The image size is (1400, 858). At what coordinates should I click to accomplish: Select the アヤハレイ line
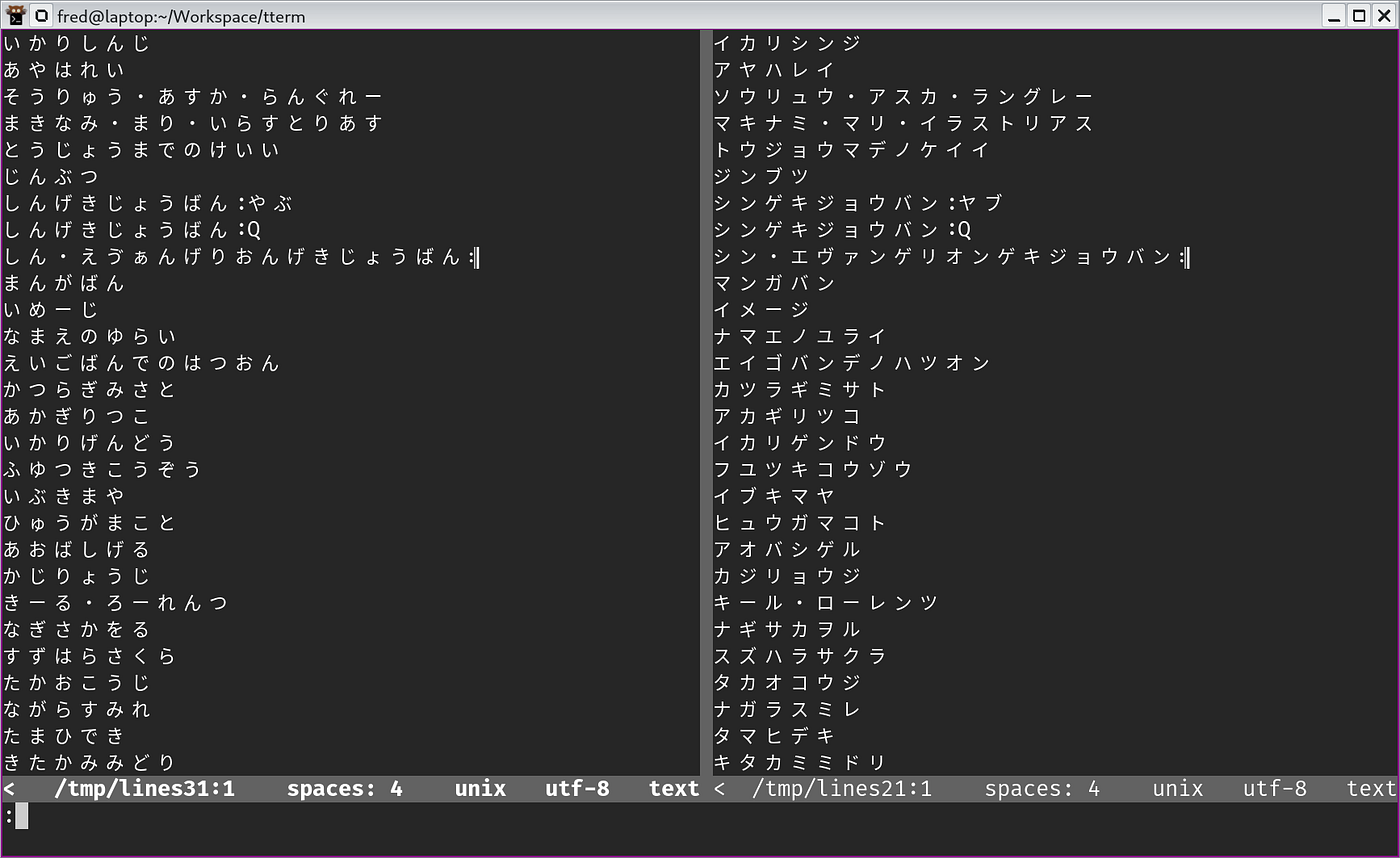coord(774,70)
